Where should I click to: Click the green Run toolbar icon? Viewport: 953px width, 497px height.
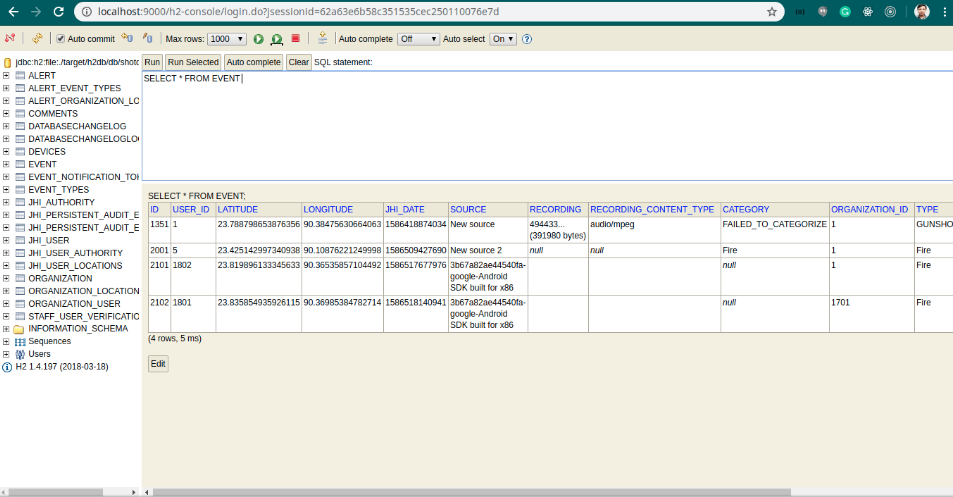(258, 39)
